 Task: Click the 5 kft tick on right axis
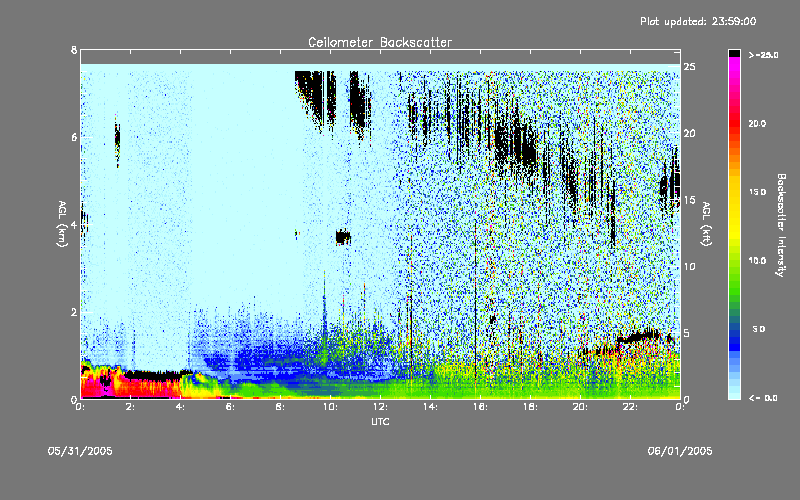[x=687, y=333]
